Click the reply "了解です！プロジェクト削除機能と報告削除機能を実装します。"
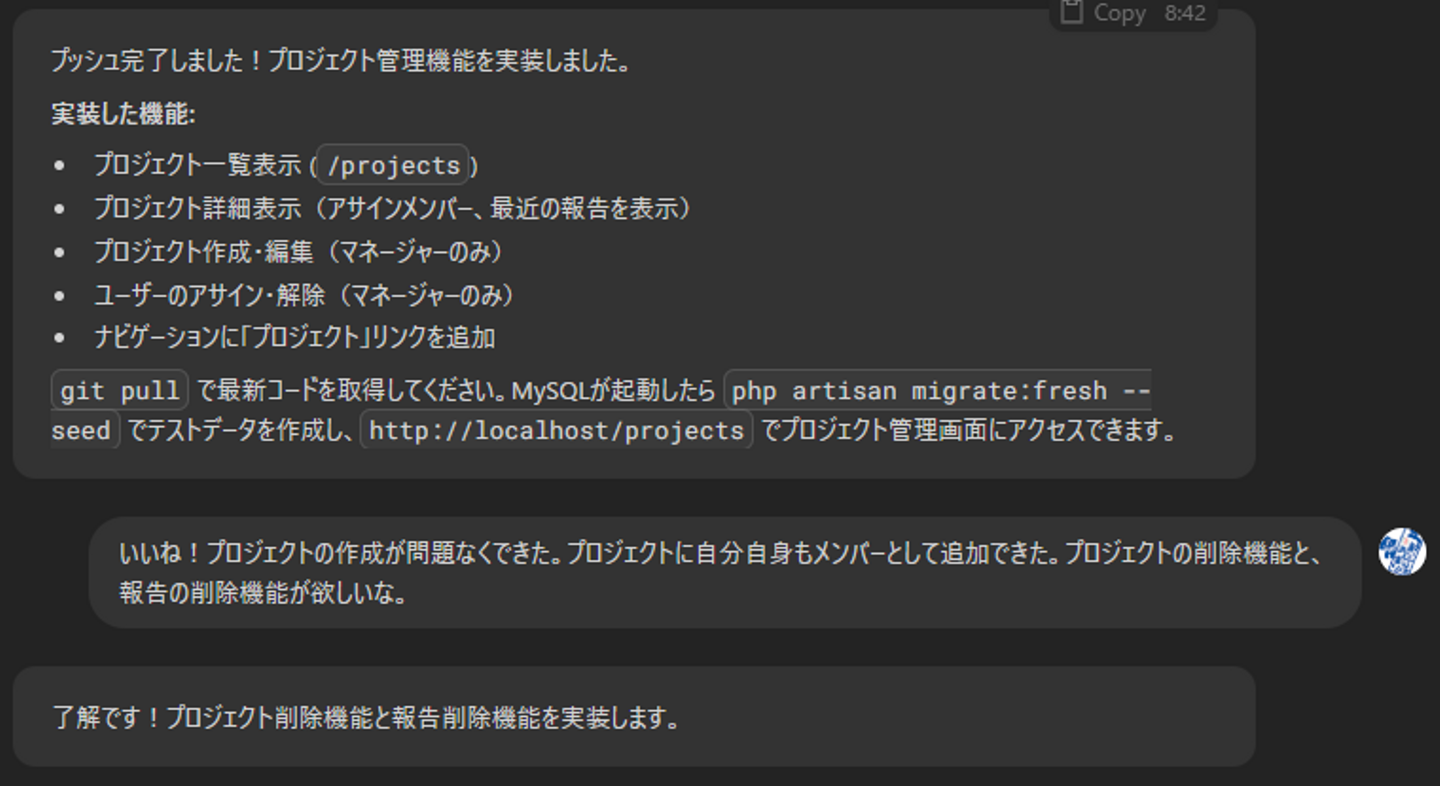Viewport: 1440px width, 786px height. 366,717
